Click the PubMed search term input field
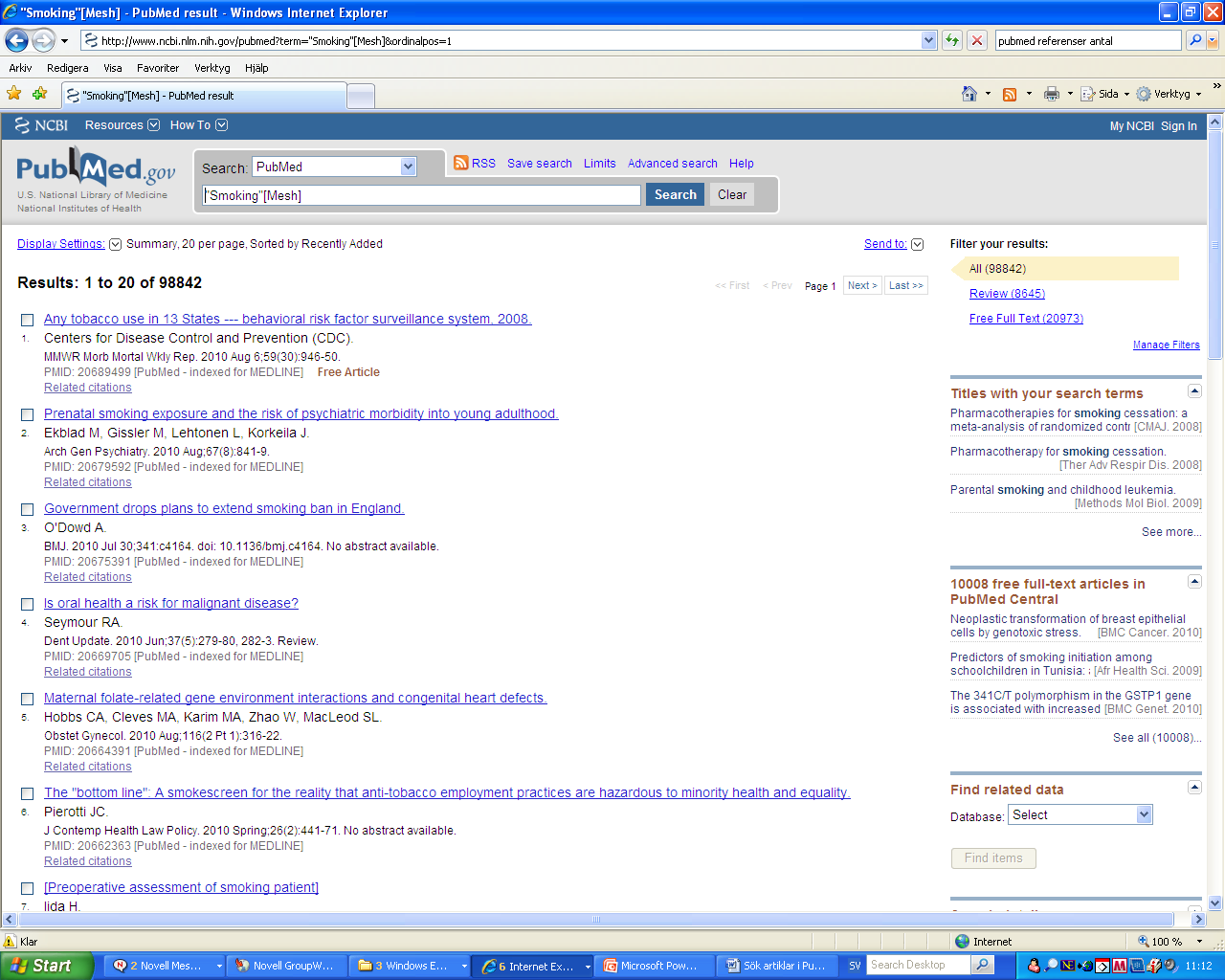 coord(421,195)
